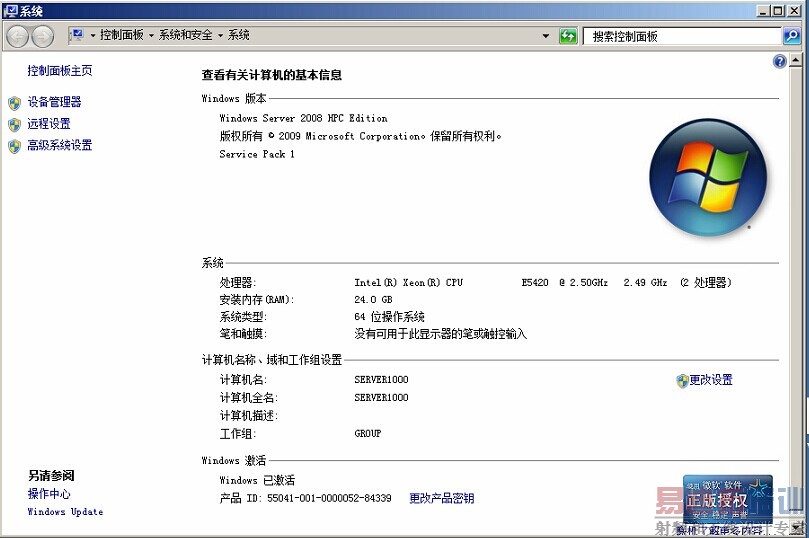Image resolution: width=809 pixels, height=538 pixels.
Task: Select 系统和安全 in the breadcrumb
Action: pyautogui.click(x=185, y=35)
